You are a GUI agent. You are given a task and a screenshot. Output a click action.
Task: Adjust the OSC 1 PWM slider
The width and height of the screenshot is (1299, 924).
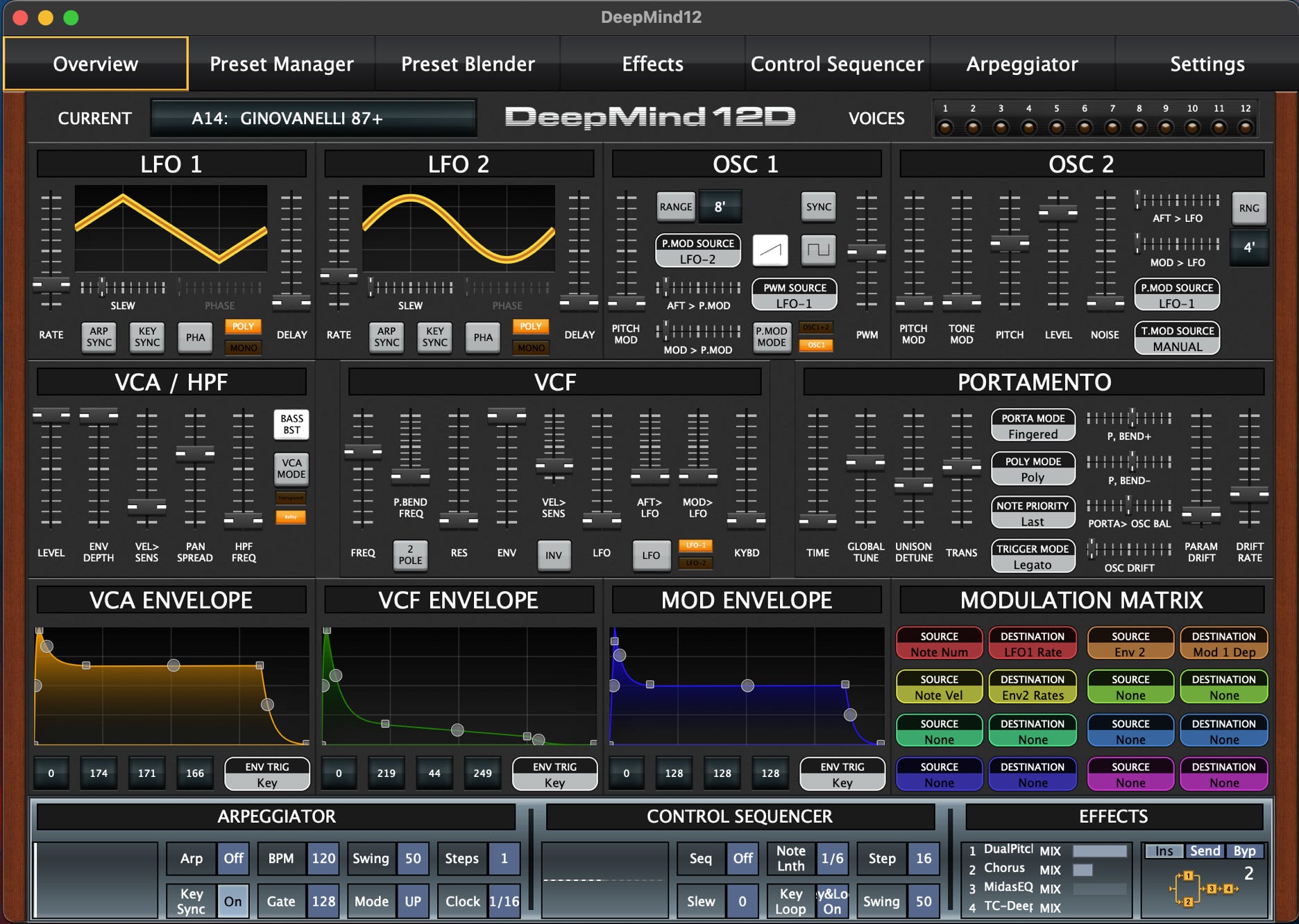click(x=867, y=251)
